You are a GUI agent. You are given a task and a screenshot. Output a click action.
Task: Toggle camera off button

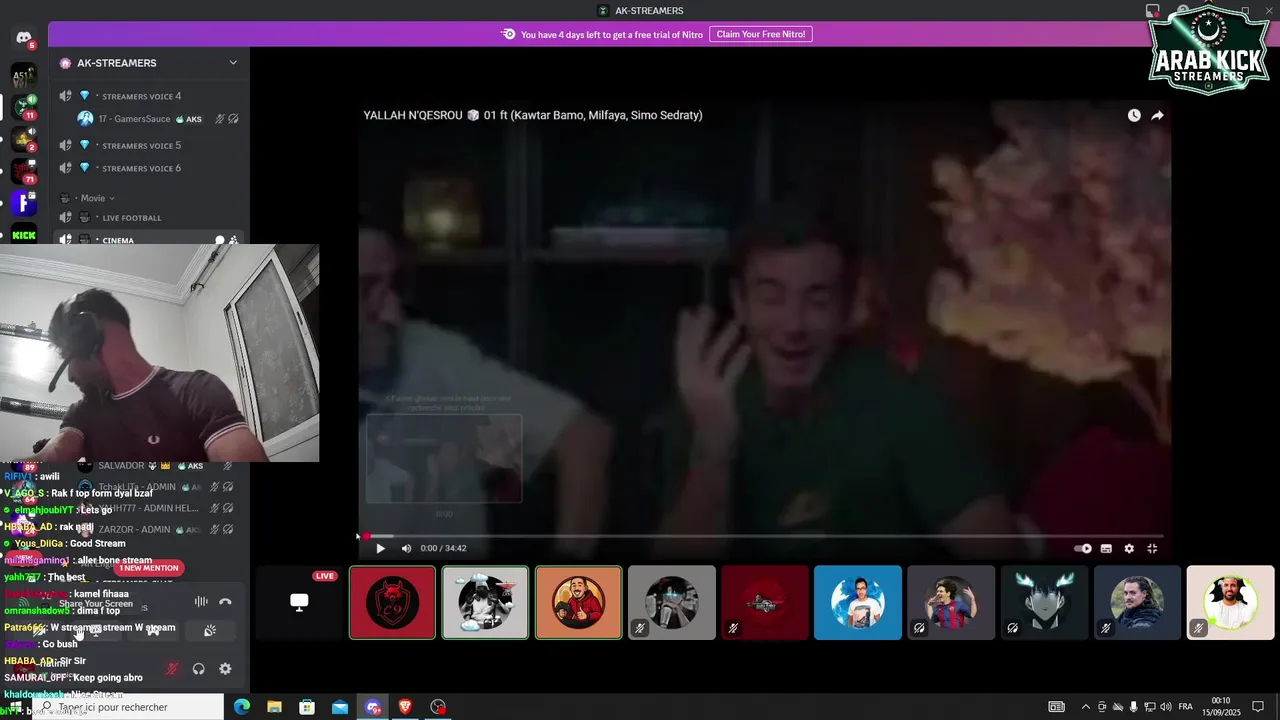coord(38,631)
